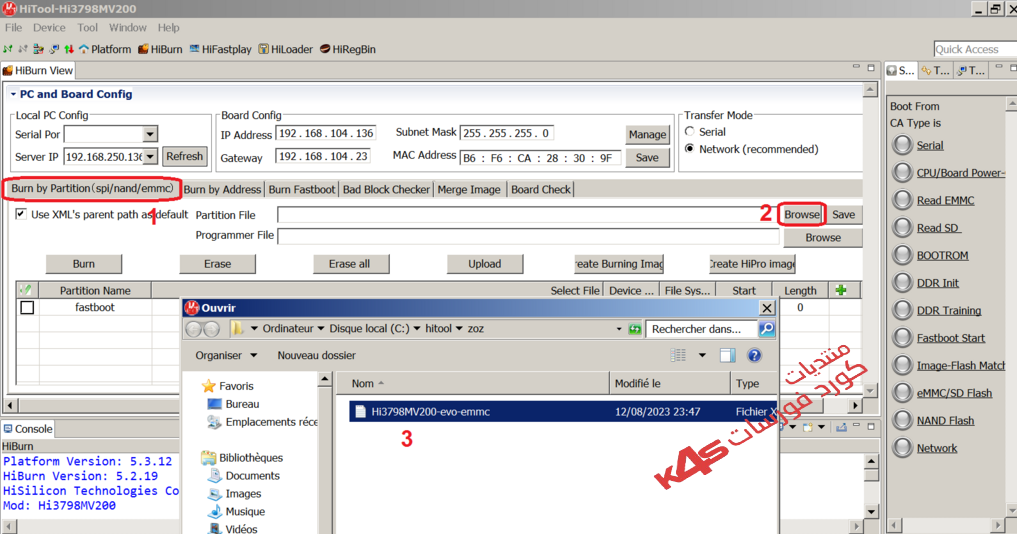The image size is (1017, 534).
Task: Open the Tool menu
Action: [x=88, y=27]
